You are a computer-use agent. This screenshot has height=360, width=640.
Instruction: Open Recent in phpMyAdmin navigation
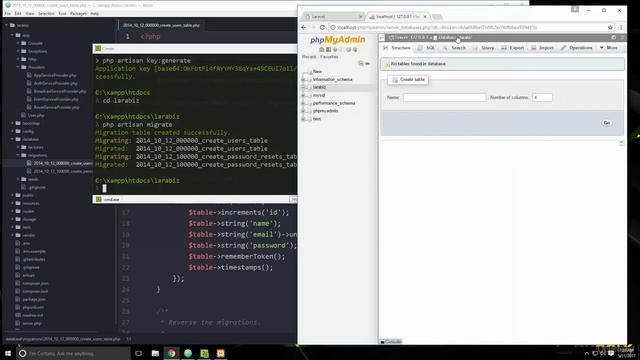click(x=309, y=57)
